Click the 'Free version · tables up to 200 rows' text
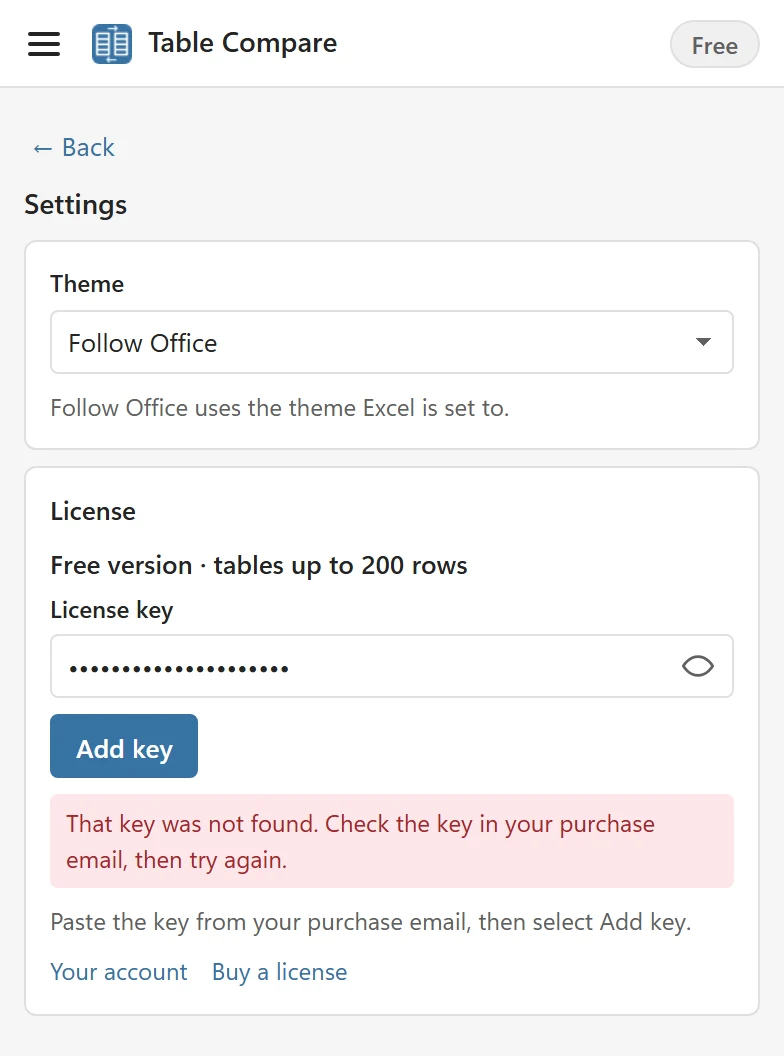The width and height of the screenshot is (784, 1056). tap(259, 566)
